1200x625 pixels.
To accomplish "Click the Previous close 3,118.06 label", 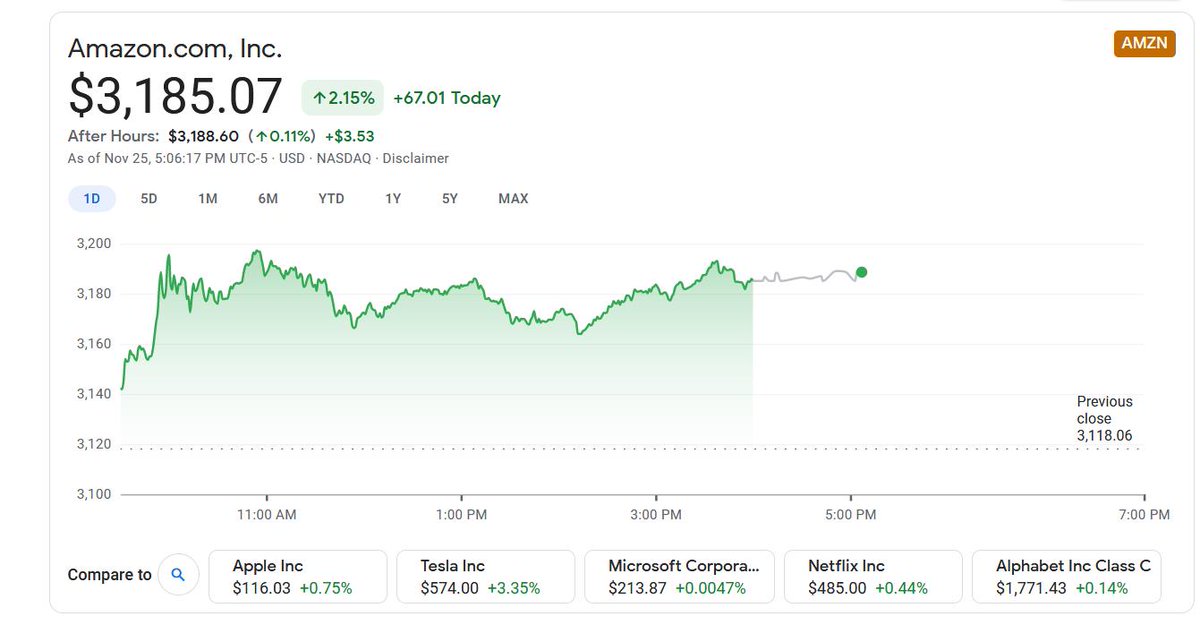I will coord(1105,419).
